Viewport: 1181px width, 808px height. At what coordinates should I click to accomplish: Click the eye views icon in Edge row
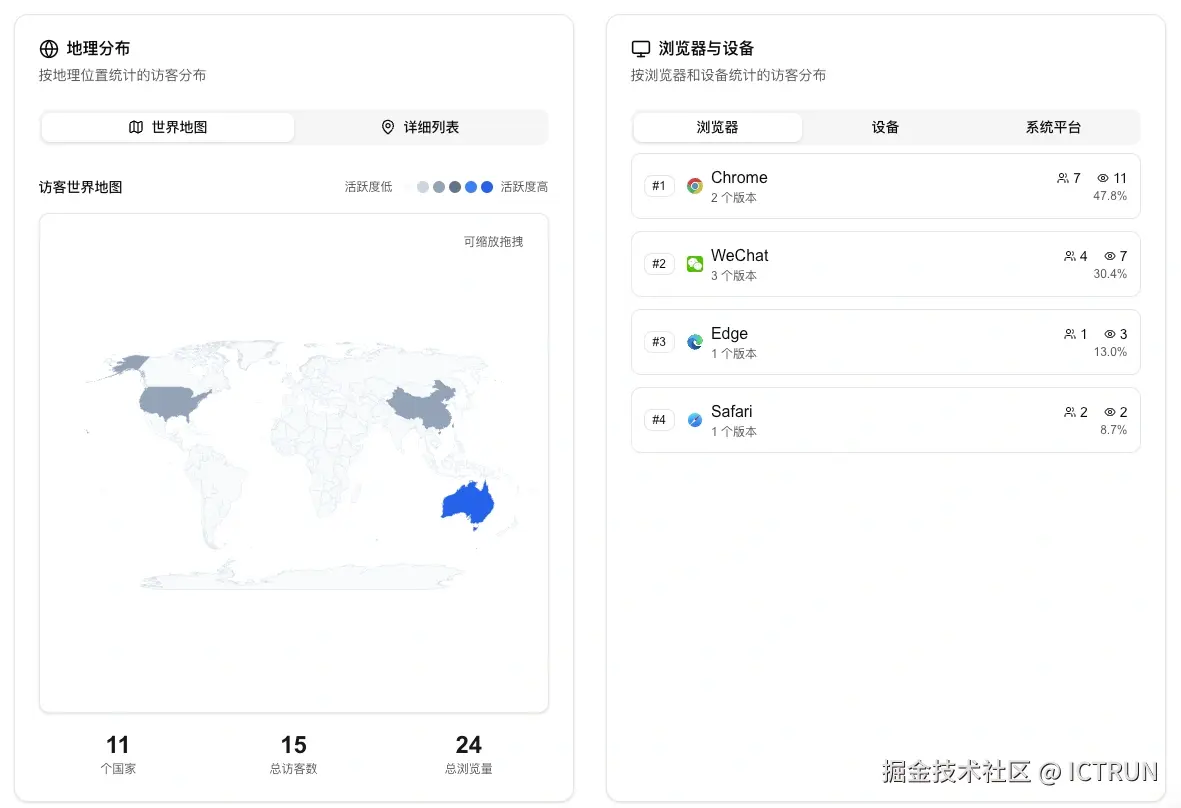click(1109, 334)
